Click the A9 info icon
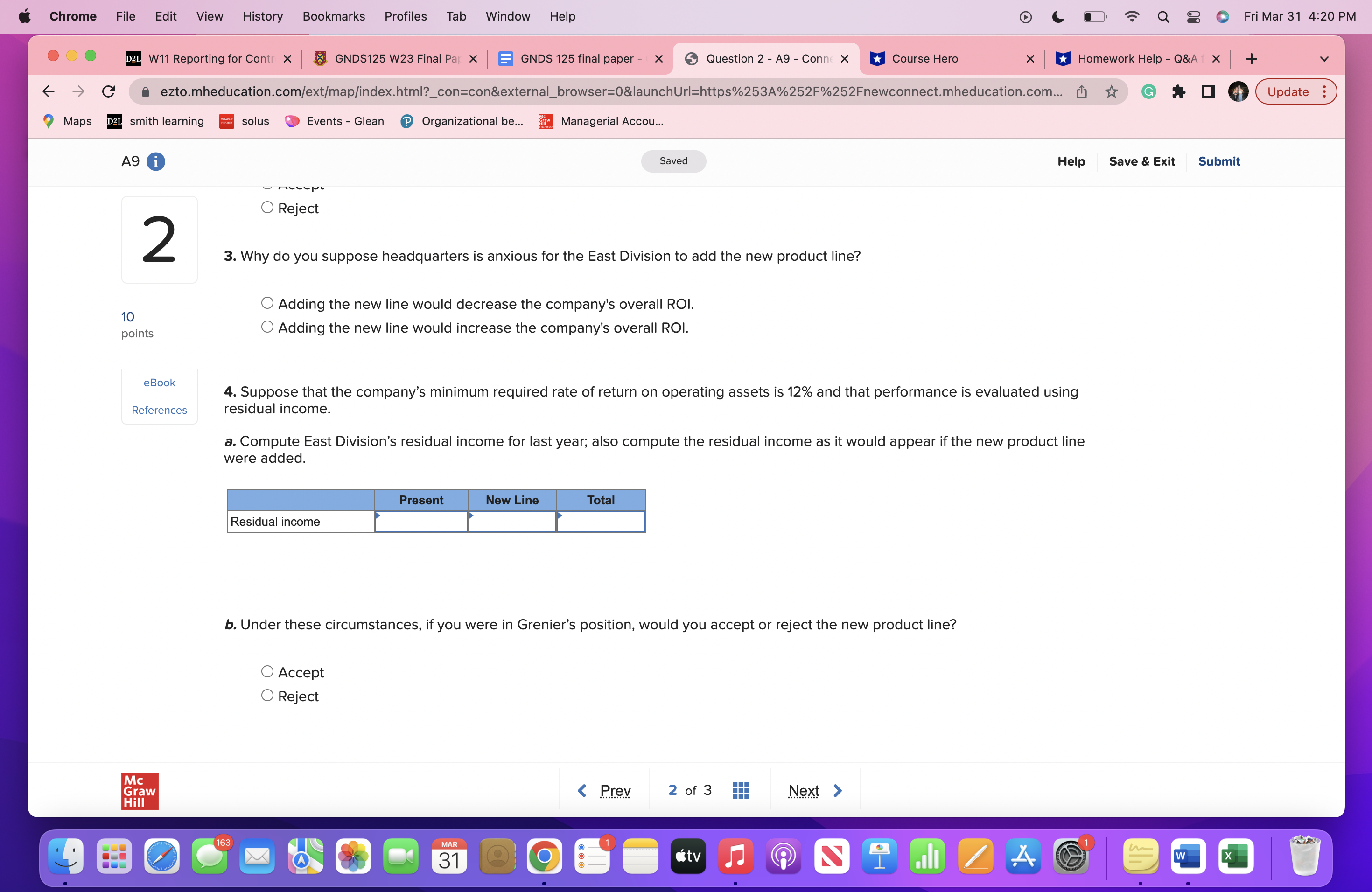Screen dimensions: 1372x892 tap(156, 161)
